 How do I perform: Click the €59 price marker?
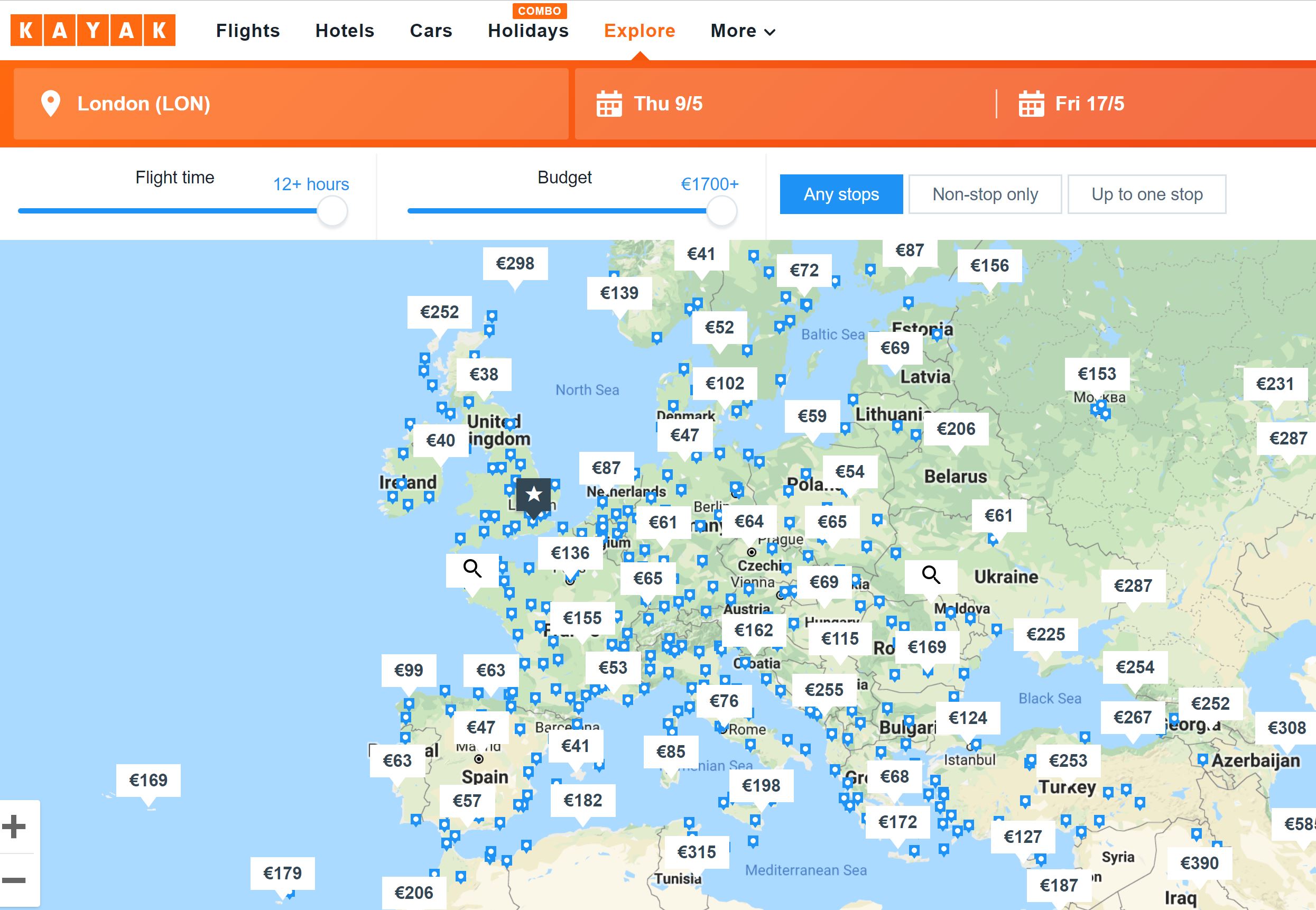(x=812, y=416)
